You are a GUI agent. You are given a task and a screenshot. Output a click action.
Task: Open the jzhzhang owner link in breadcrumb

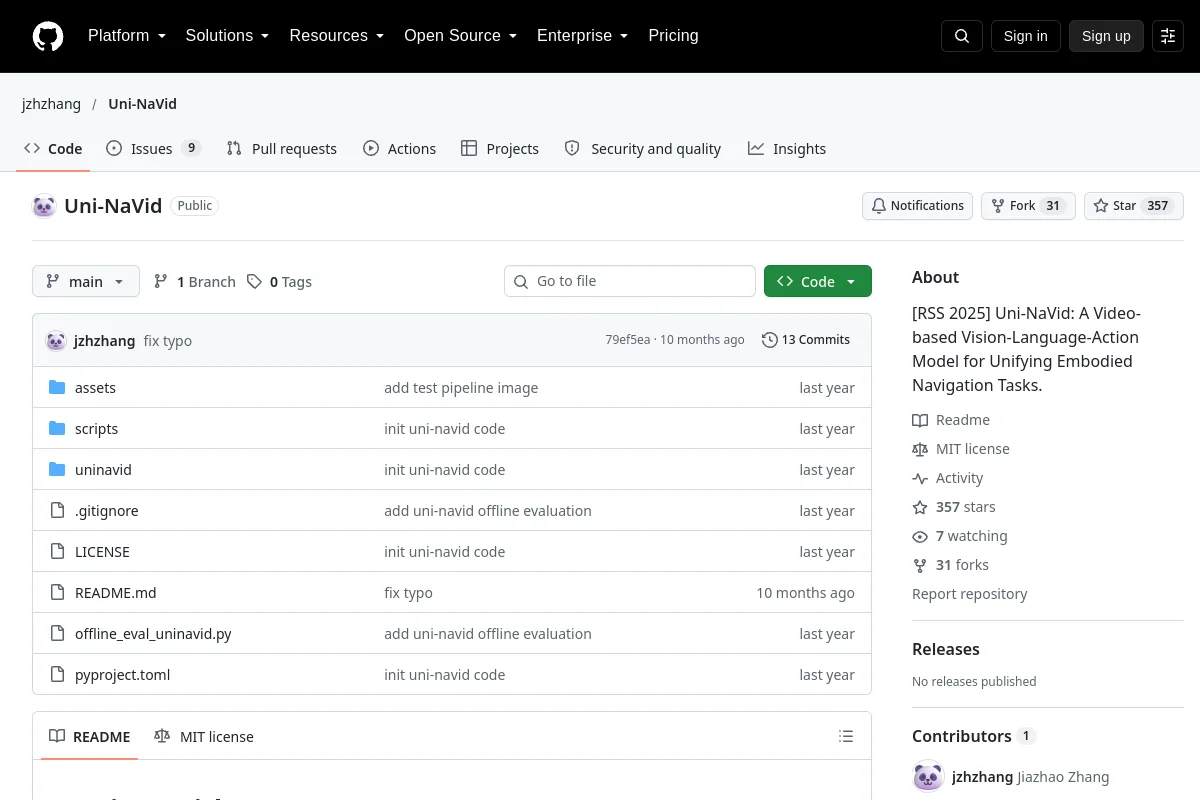[52, 104]
